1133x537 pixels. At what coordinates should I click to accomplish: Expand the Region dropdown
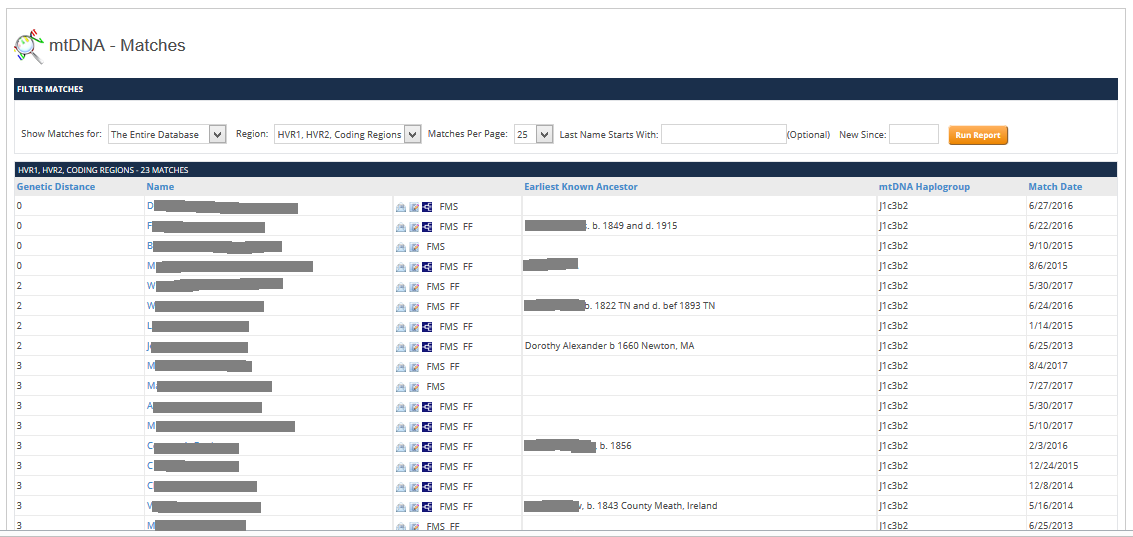[348, 134]
